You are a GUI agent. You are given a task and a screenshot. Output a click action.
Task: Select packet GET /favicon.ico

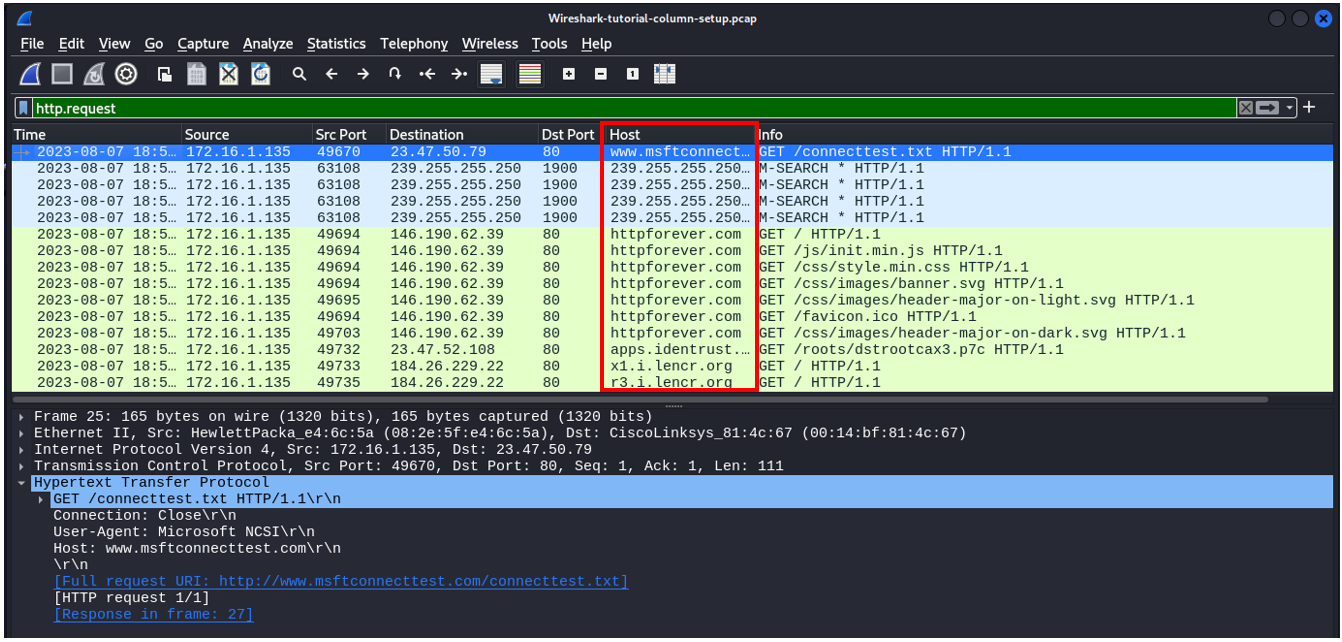coord(671,316)
